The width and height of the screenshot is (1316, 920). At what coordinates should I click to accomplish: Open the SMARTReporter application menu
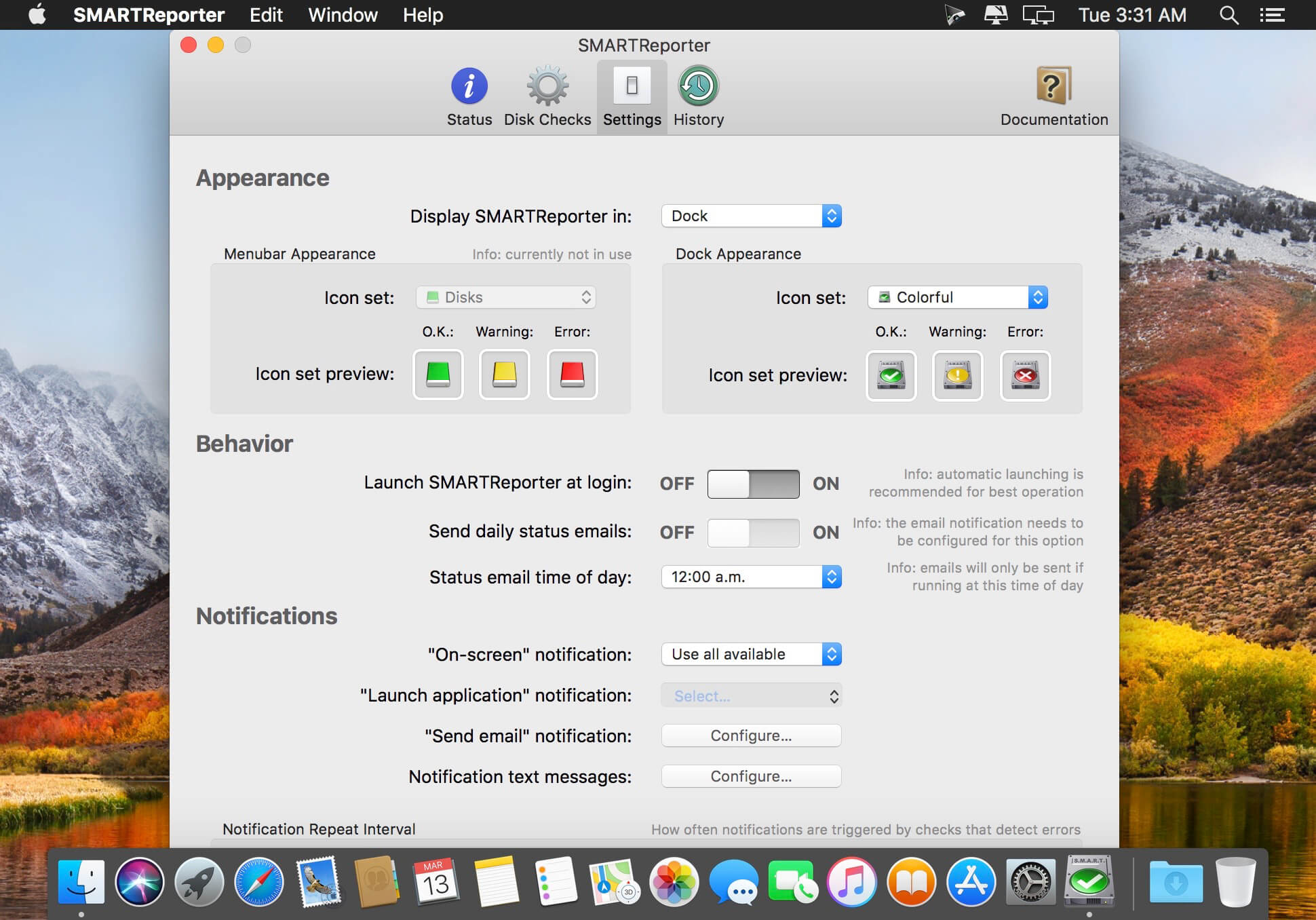[x=149, y=15]
